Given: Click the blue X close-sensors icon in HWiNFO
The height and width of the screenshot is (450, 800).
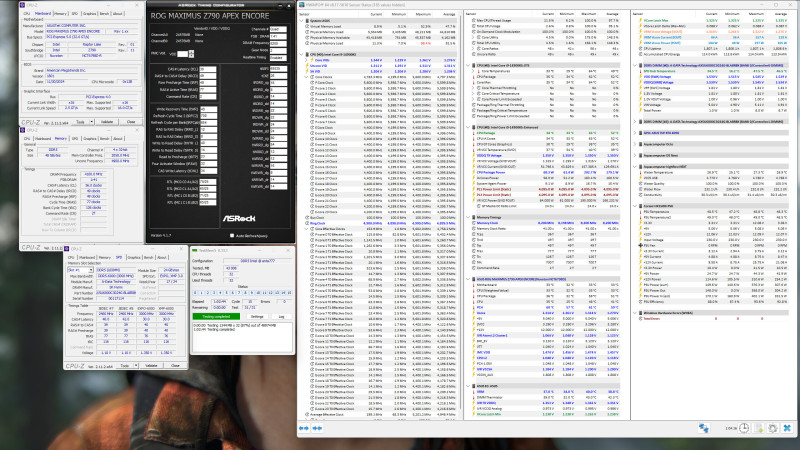Looking at the screenshot, I should (787, 428).
